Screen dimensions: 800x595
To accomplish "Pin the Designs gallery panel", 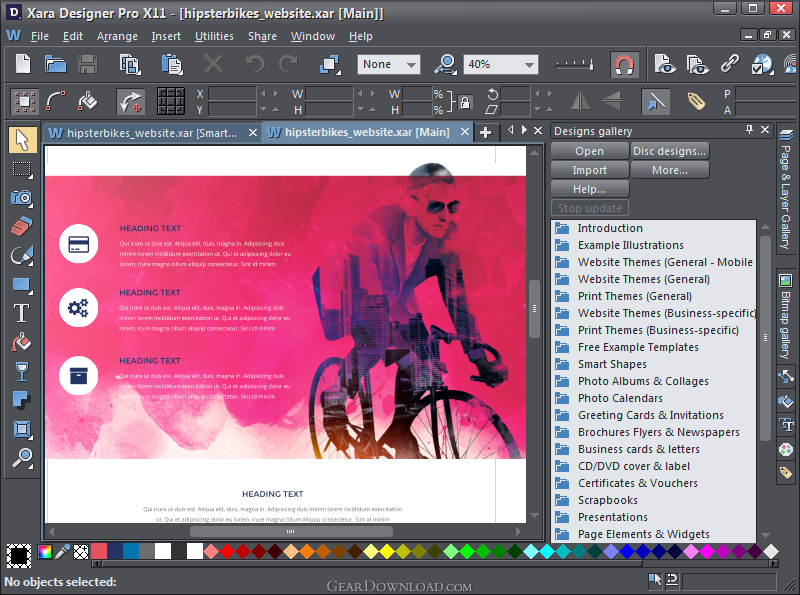I will pyautogui.click(x=749, y=130).
